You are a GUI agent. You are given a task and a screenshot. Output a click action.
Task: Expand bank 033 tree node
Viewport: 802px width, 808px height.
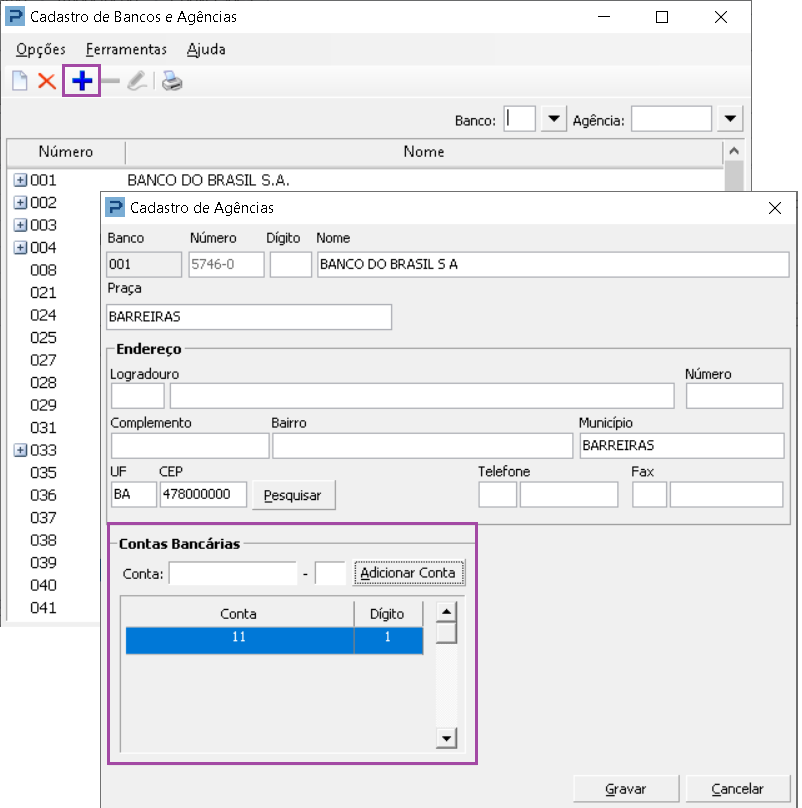[20, 450]
